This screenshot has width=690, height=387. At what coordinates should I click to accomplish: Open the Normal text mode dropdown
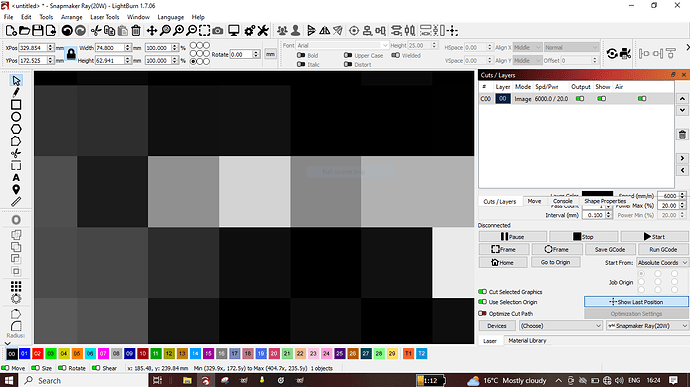(571, 47)
